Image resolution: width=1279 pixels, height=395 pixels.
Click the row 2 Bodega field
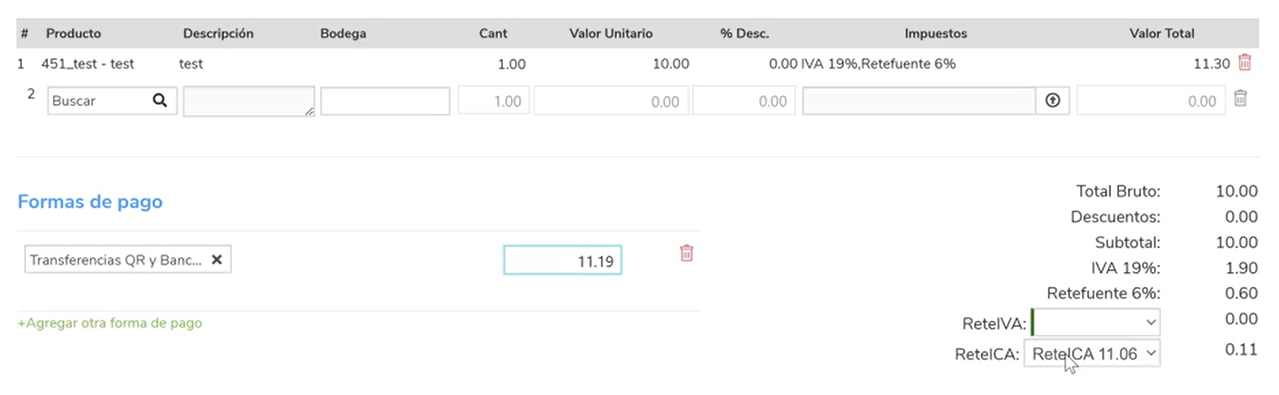pos(385,101)
